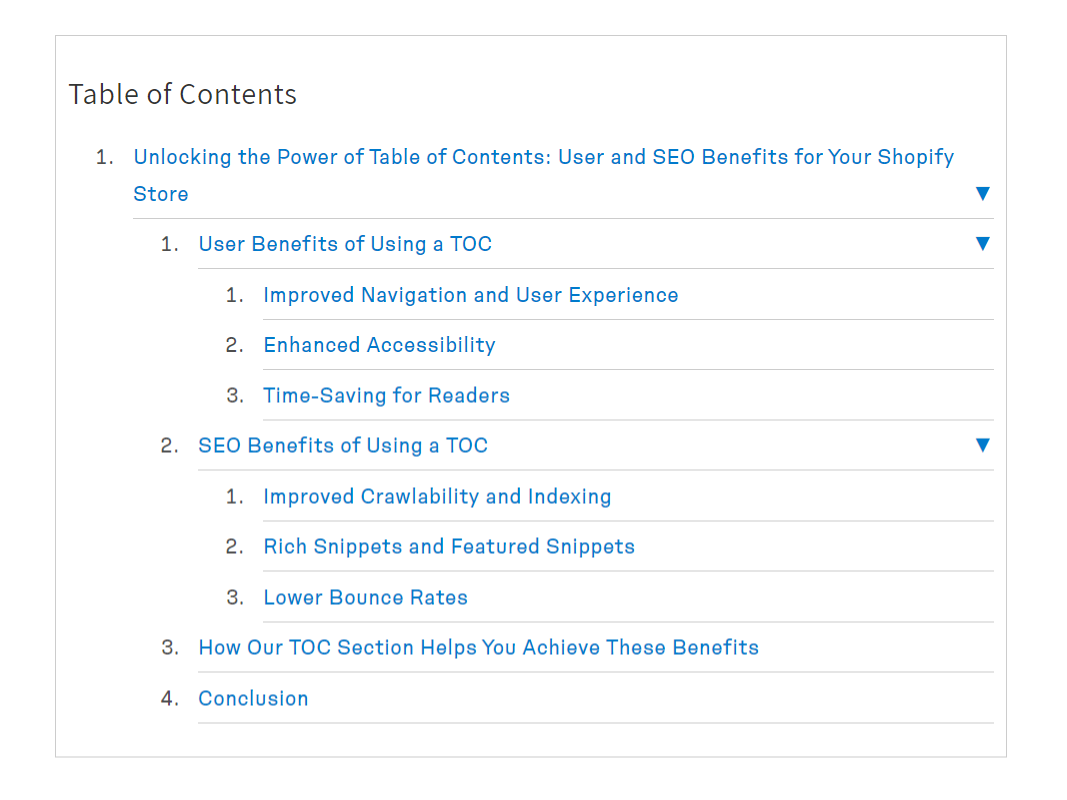Go to User Benefits of Using a TOC
Screen dimensions: 1067x800
345,245
